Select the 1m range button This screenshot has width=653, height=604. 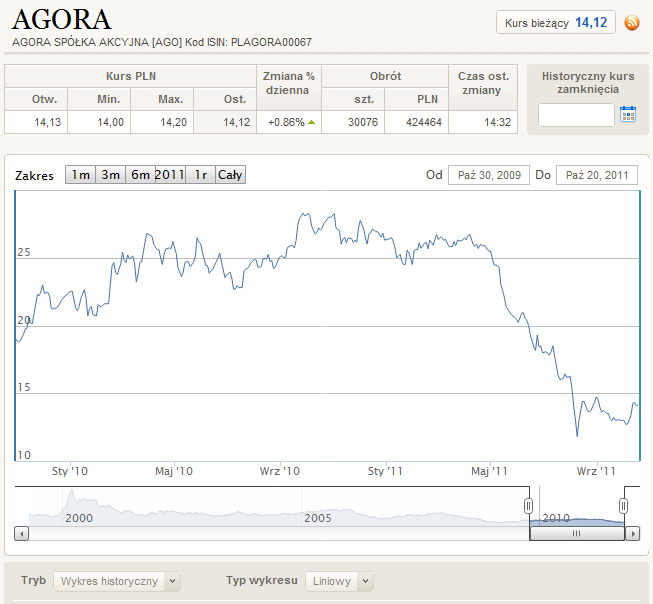pos(80,175)
